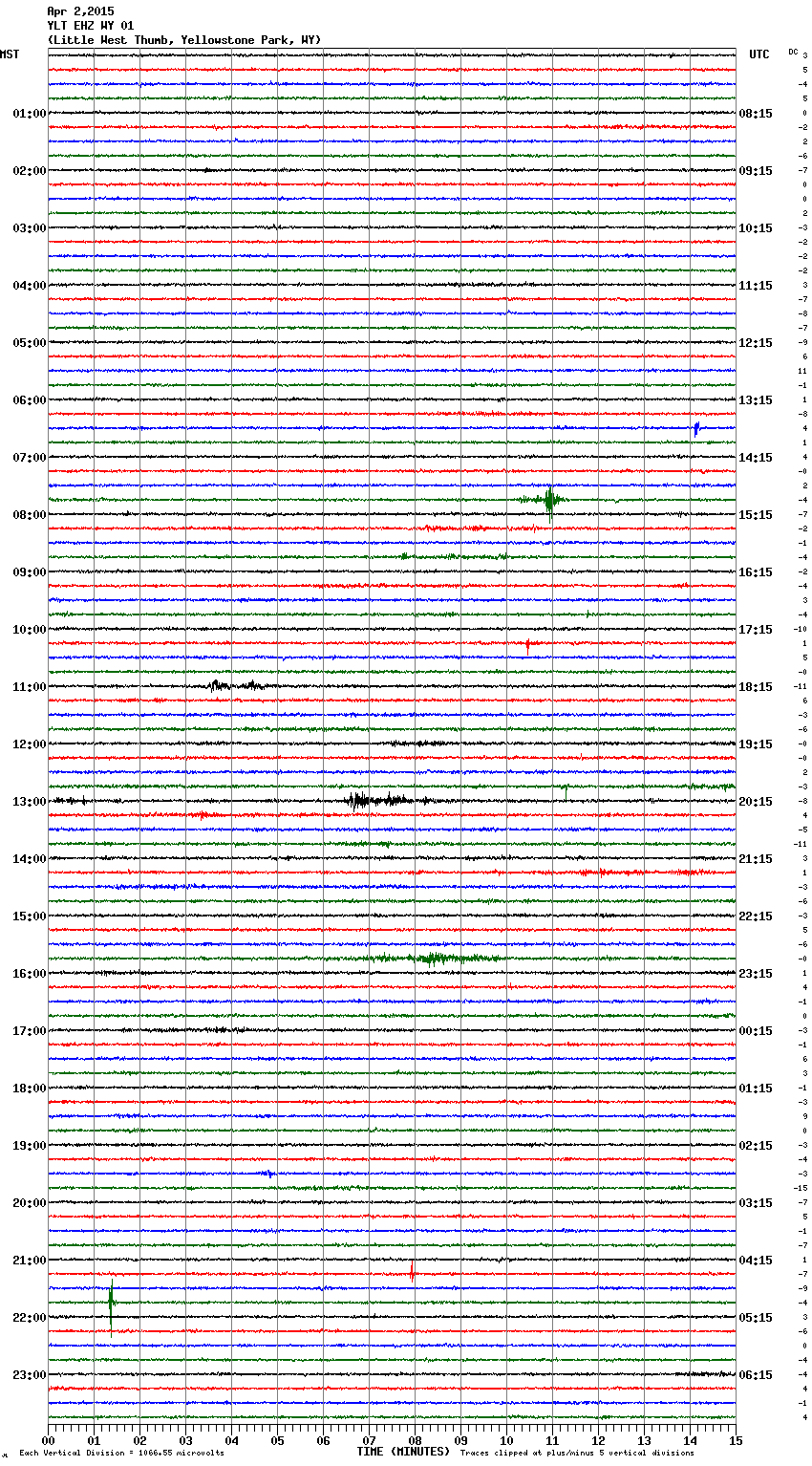Select the 15:00 MST row label
812x1466 pixels.
30,916
